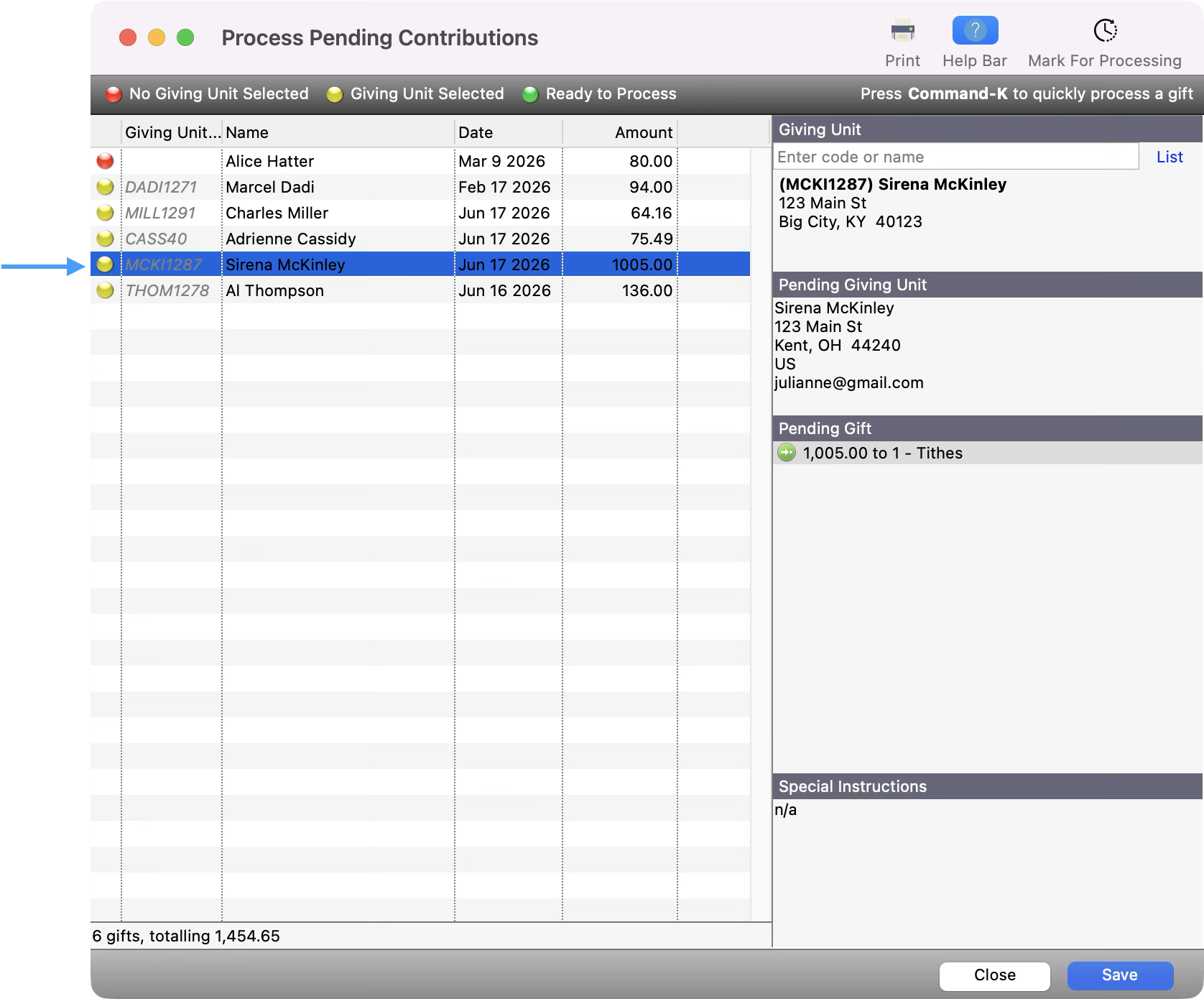The image size is (1204, 999).
Task: Click the Kent, OH 44240 address line
Action: click(x=838, y=345)
